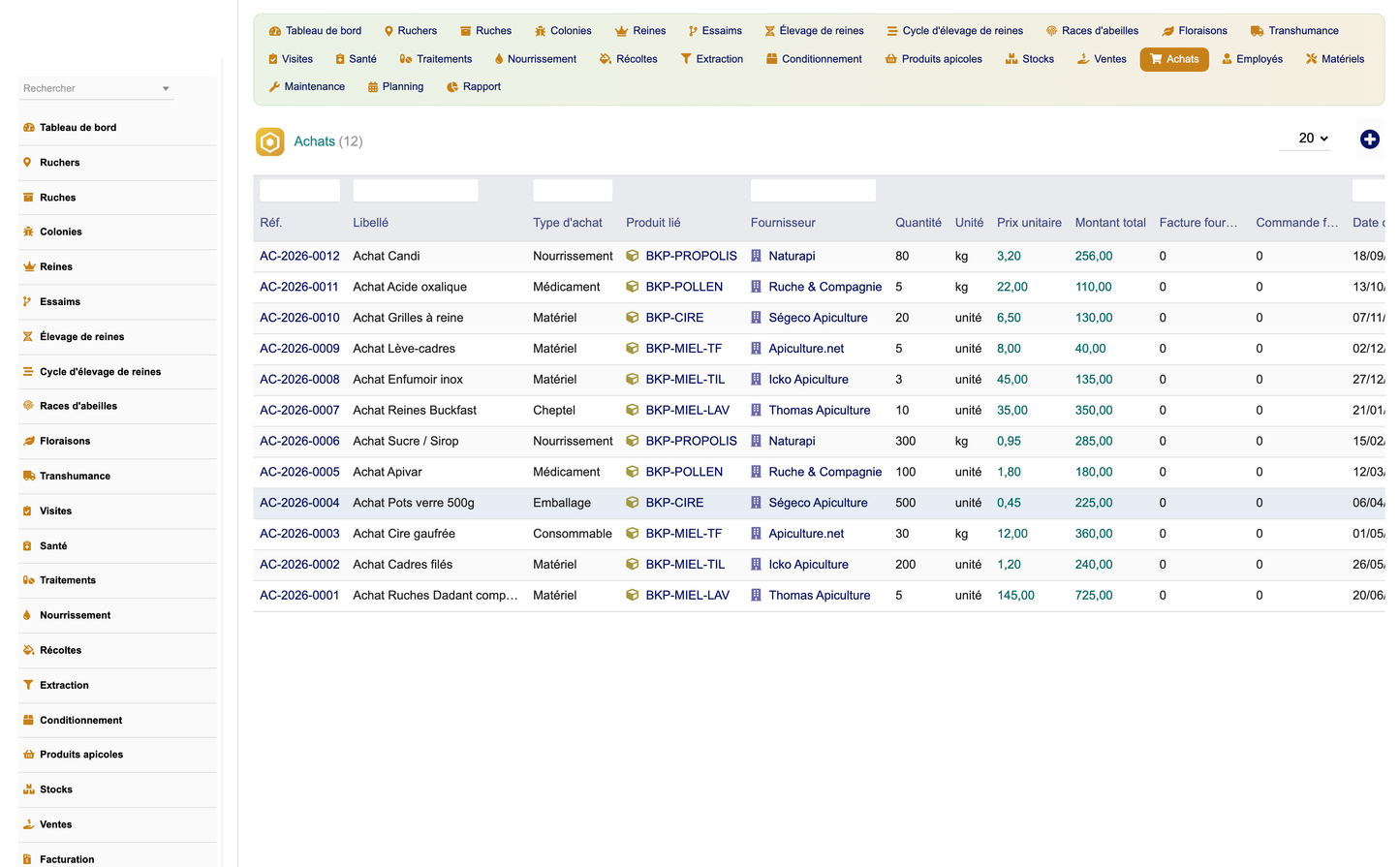Image resolution: width=1400 pixels, height=867 pixels.
Task: Go to the Matériels top tab
Action: (x=1334, y=59)
